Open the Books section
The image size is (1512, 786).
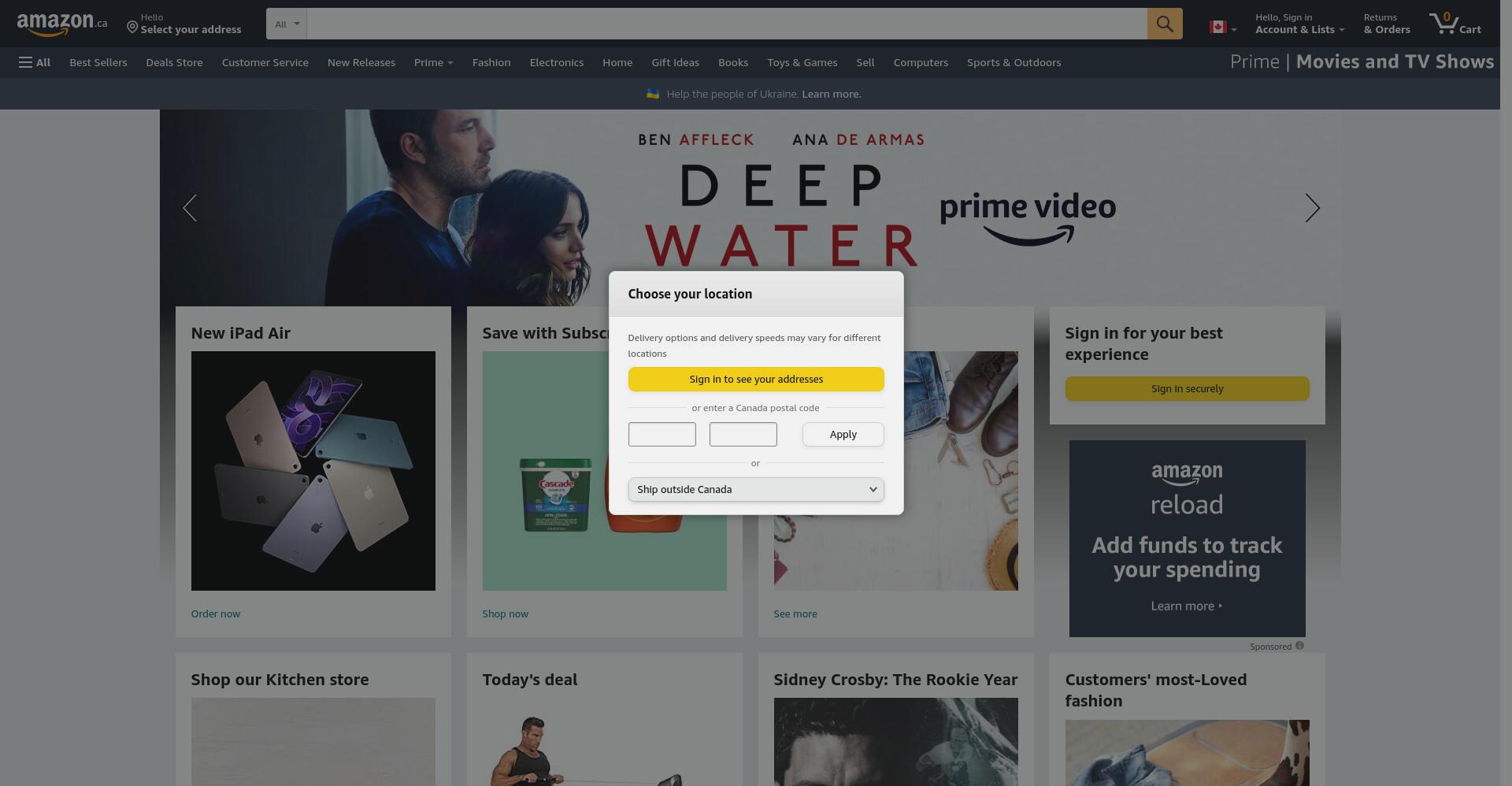coord(733,62)
